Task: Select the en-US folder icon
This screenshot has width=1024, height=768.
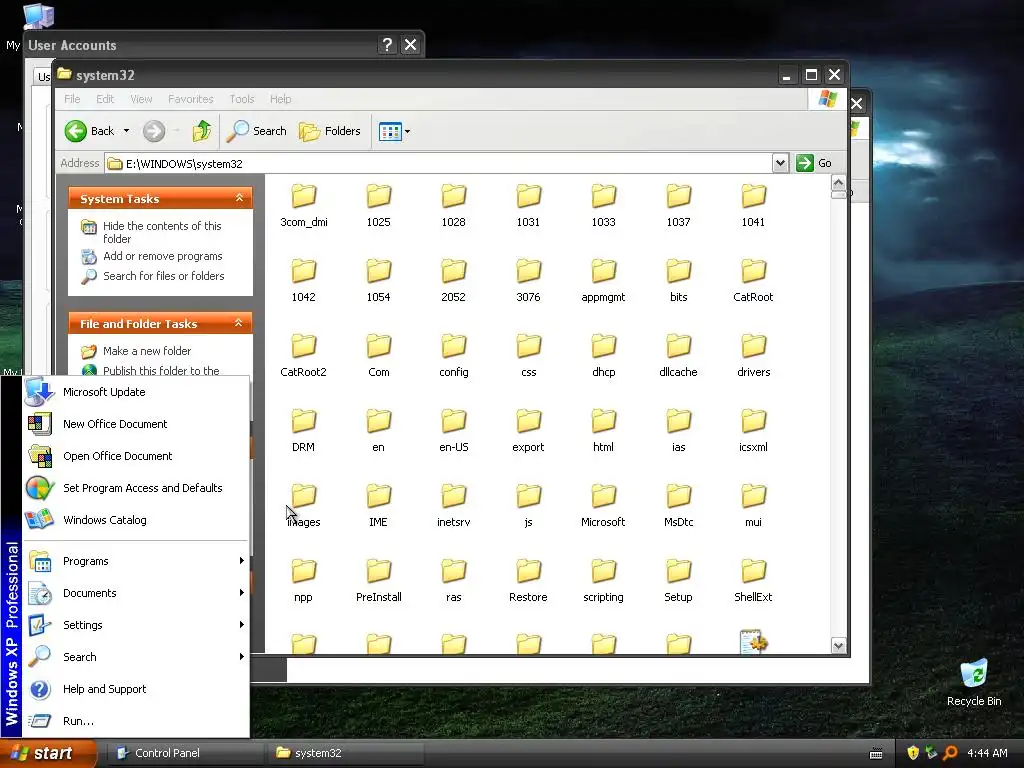Action: [x=454, y=421]
